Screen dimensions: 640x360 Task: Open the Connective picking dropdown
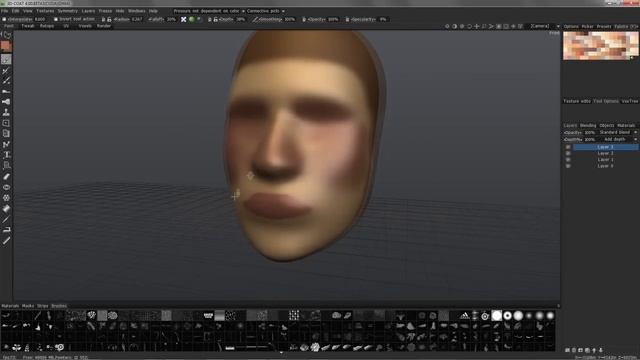coord(266,11)
